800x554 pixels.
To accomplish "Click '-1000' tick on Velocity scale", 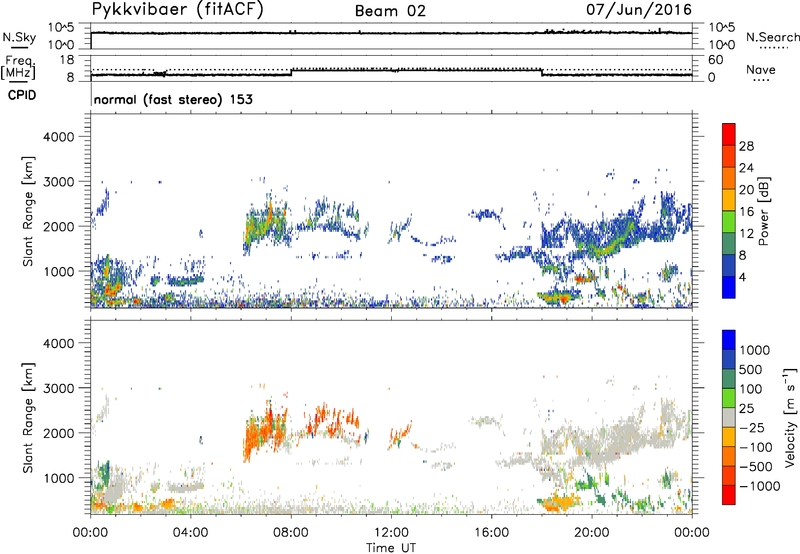I will click(x=760, y=486).
